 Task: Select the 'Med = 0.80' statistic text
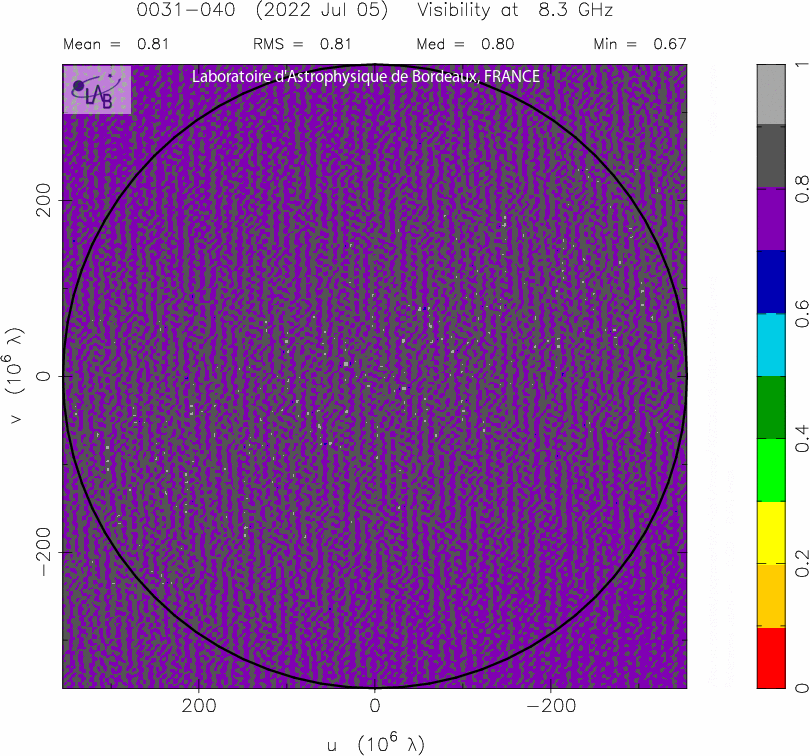[464, 44]
